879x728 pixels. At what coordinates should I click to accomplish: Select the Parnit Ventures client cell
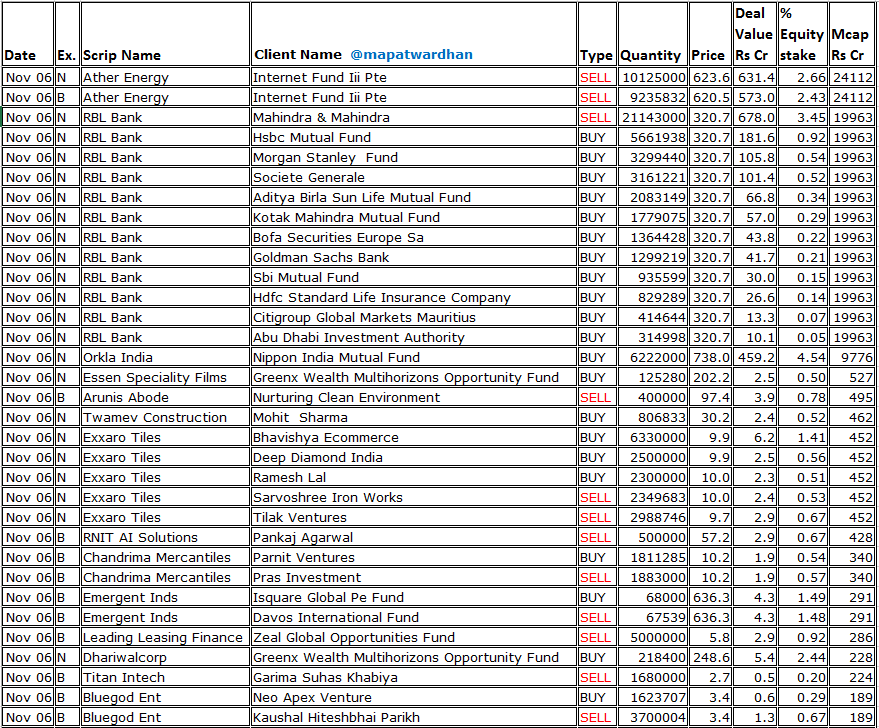coord(414,558)
